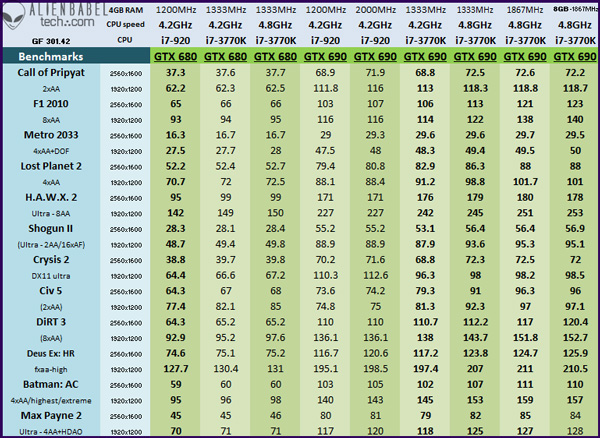Open the GTX 690 header in the 2000MHz column
The height and width of the screenshot is (438, 600).
pos(375,57)
